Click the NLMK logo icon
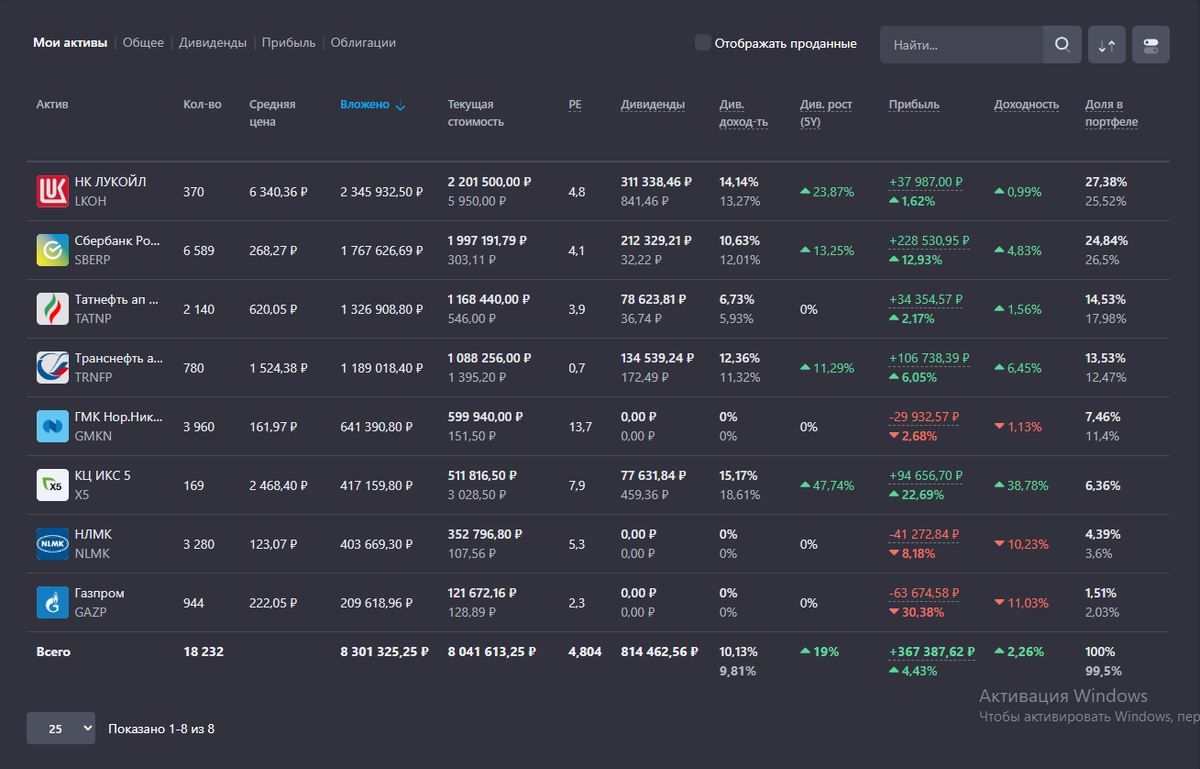This screenshot has height=769, width=1200. 51,544
